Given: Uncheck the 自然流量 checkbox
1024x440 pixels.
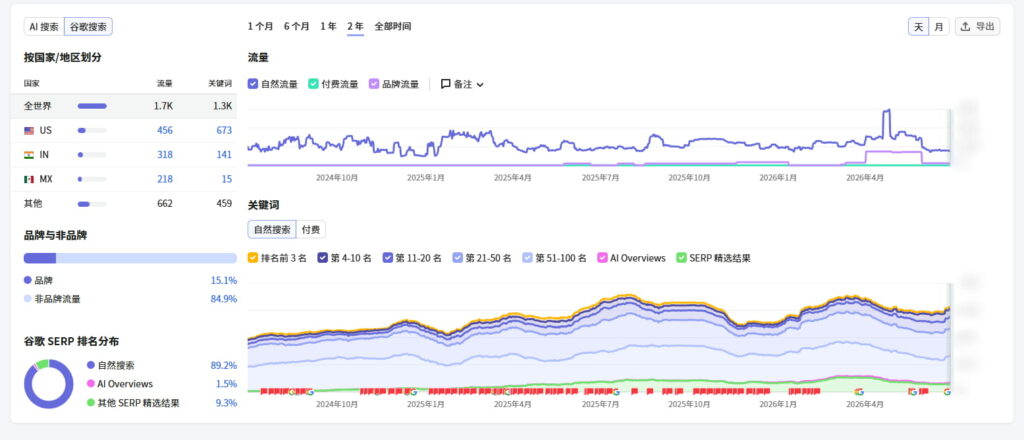Looking at the screenshot, I should (x=253, y=84).
